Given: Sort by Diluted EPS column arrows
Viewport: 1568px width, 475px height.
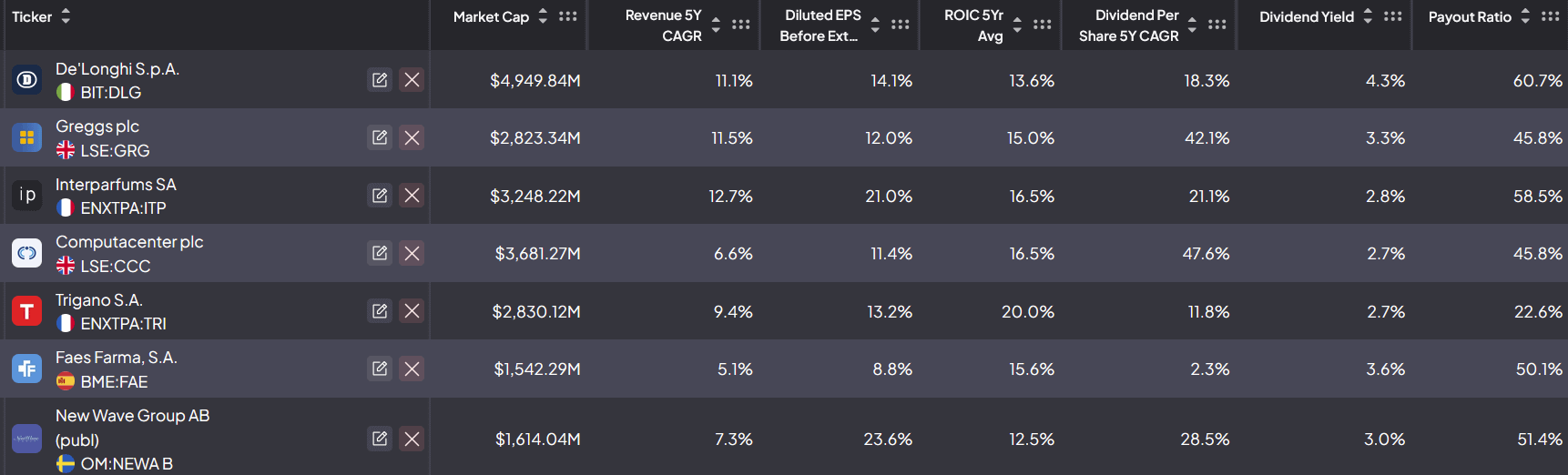Looking at the screenshot, I should [x=875, y=25].
